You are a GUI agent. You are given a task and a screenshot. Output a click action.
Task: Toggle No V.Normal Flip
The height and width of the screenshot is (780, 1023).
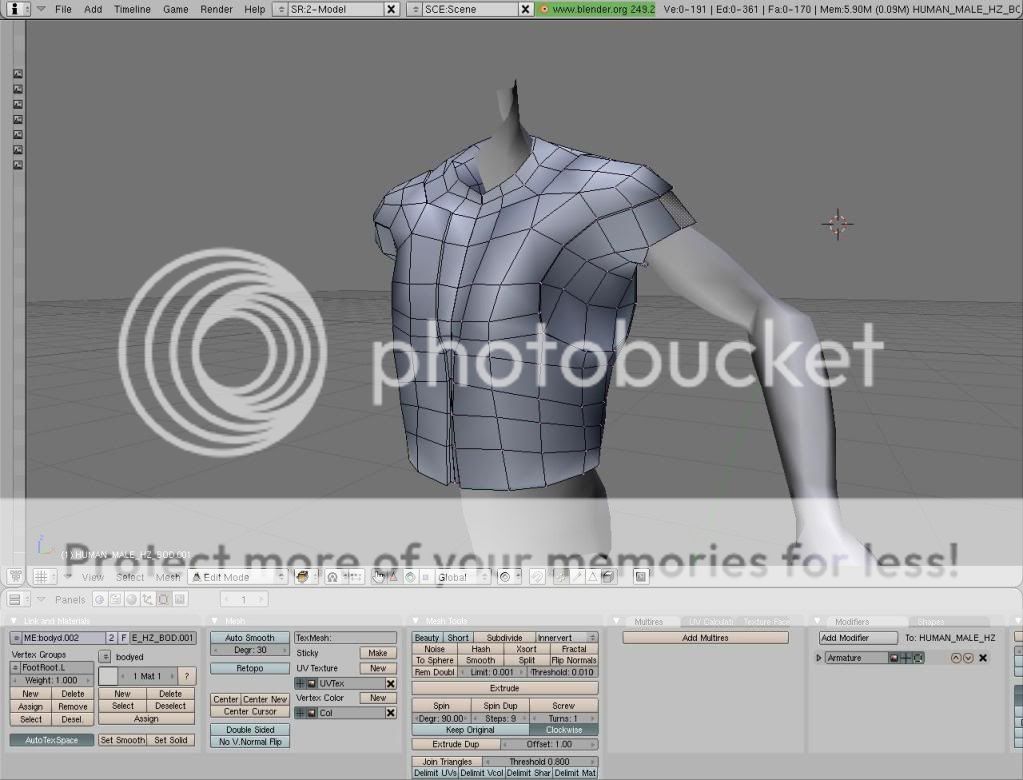[249, 742]
